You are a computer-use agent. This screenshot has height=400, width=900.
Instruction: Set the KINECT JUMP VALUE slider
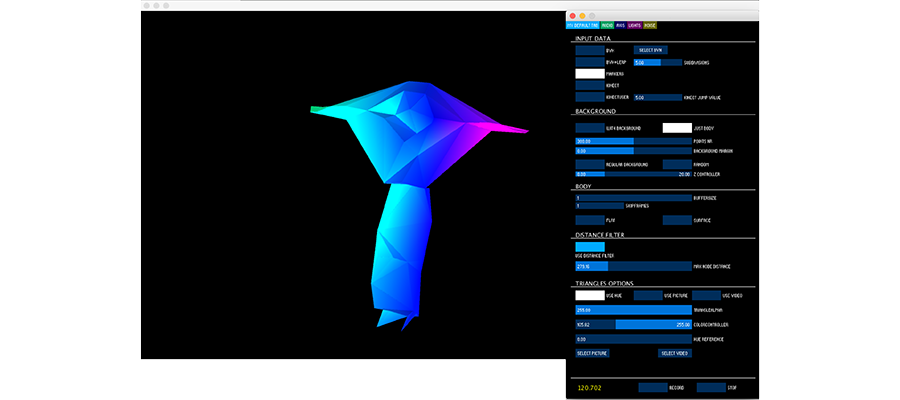coord(657,98)
